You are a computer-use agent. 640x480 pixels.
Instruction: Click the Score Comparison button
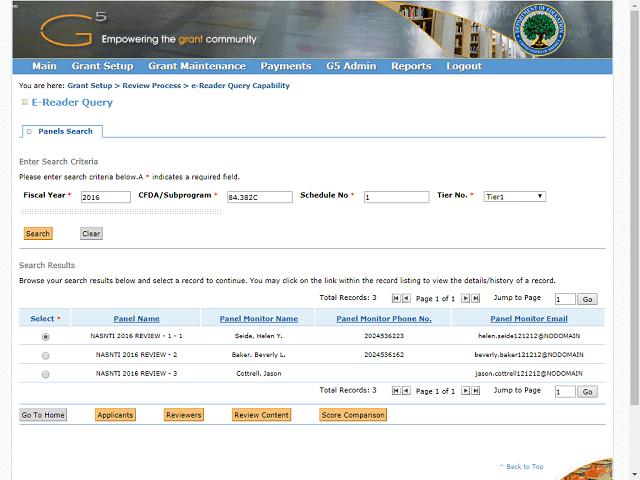(353, 415)
